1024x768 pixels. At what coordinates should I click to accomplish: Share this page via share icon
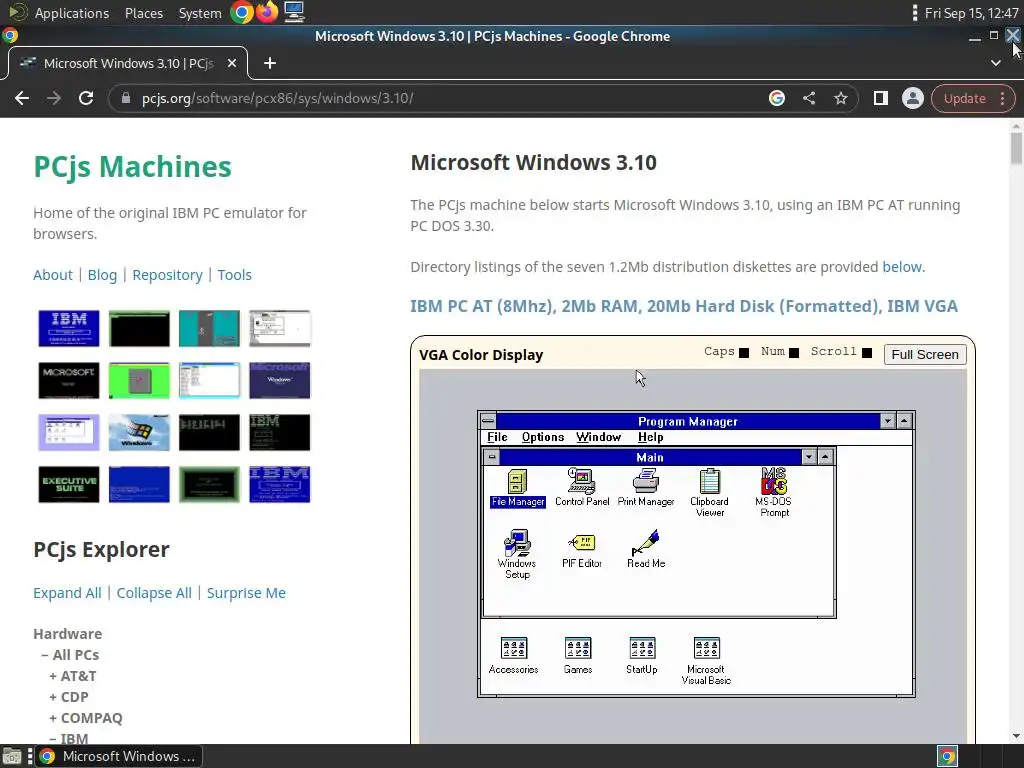(808, 98)
